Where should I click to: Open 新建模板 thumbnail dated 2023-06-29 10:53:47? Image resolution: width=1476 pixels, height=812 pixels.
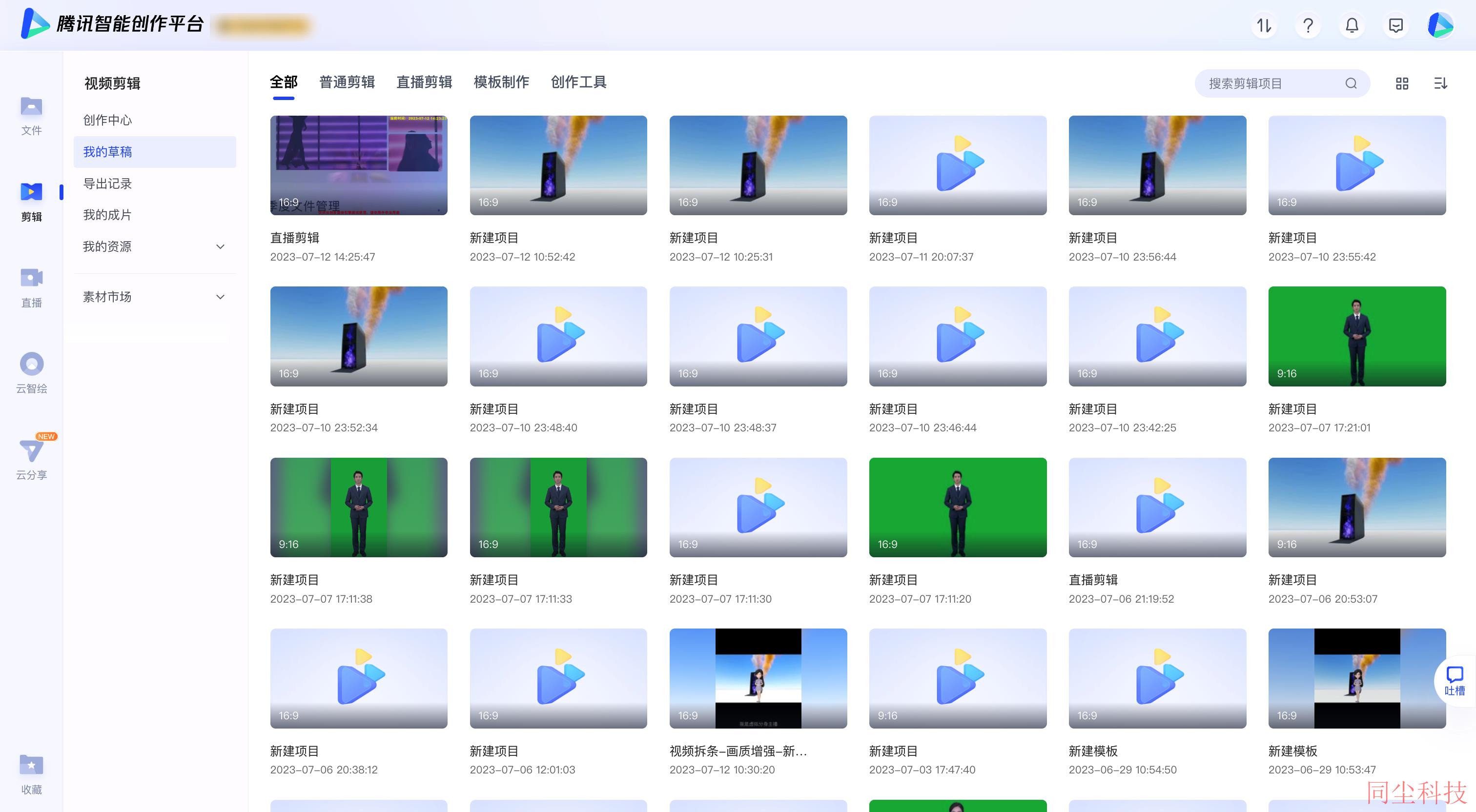1357,678
